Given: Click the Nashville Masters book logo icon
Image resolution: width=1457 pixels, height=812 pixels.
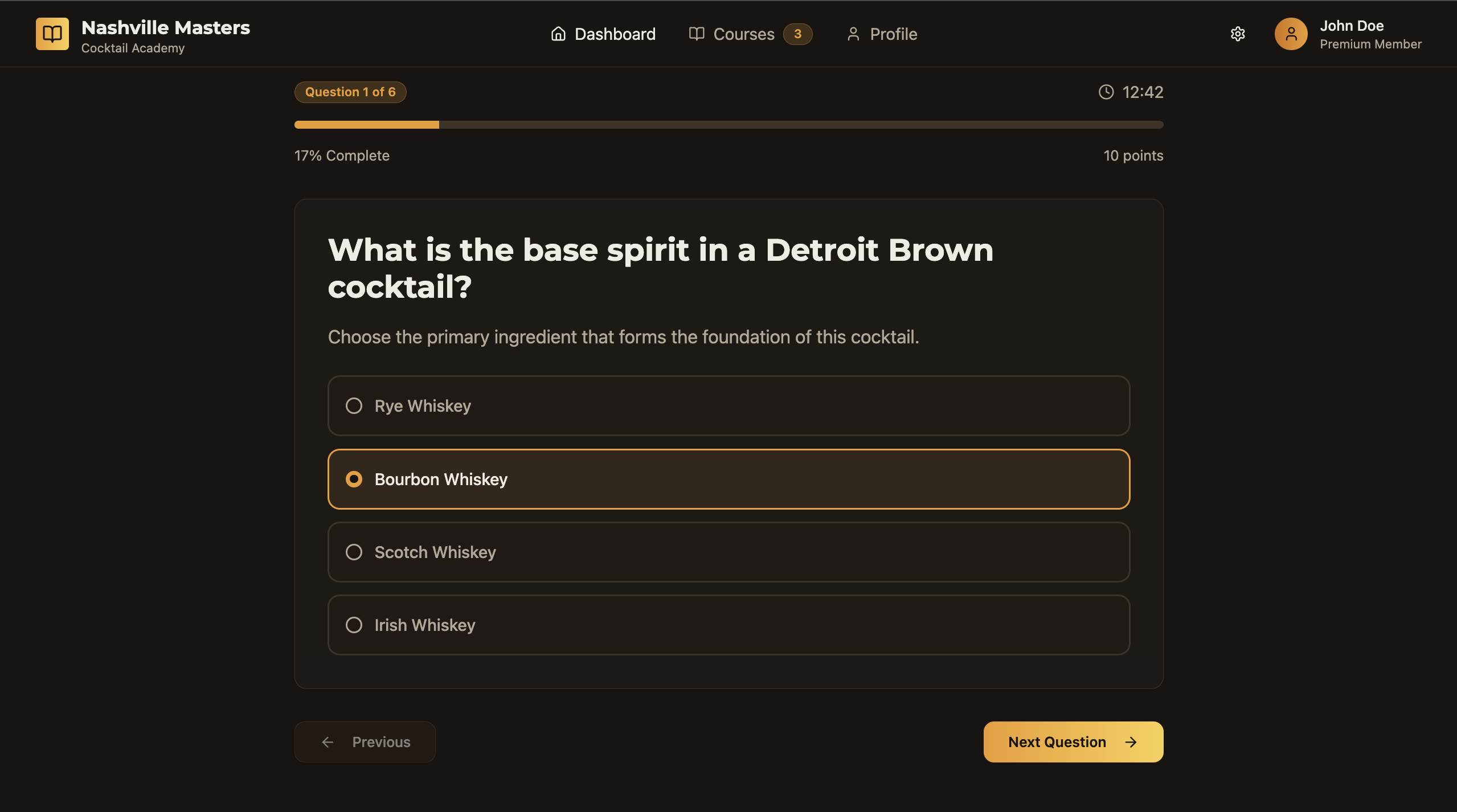Looking at the screenshot, I should click(52, 34).
